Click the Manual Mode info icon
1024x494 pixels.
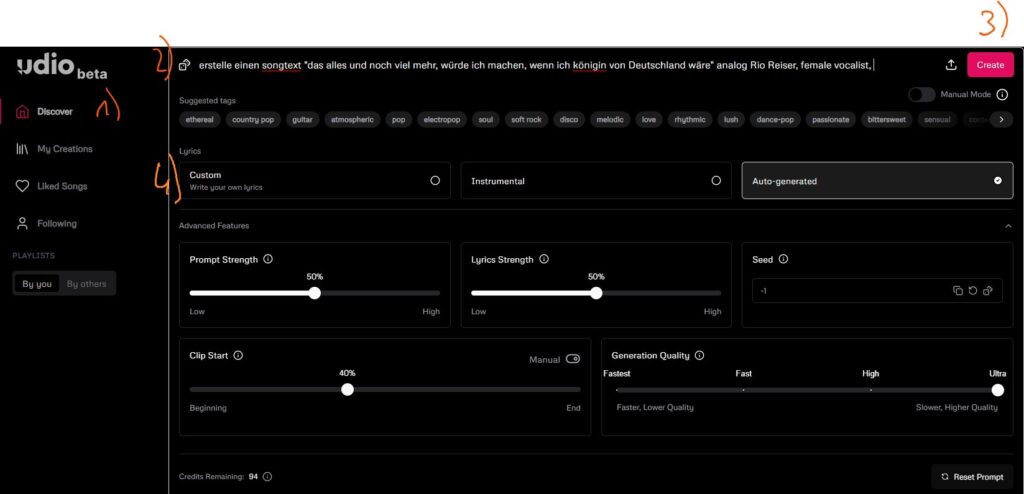tap(1002, 95)
